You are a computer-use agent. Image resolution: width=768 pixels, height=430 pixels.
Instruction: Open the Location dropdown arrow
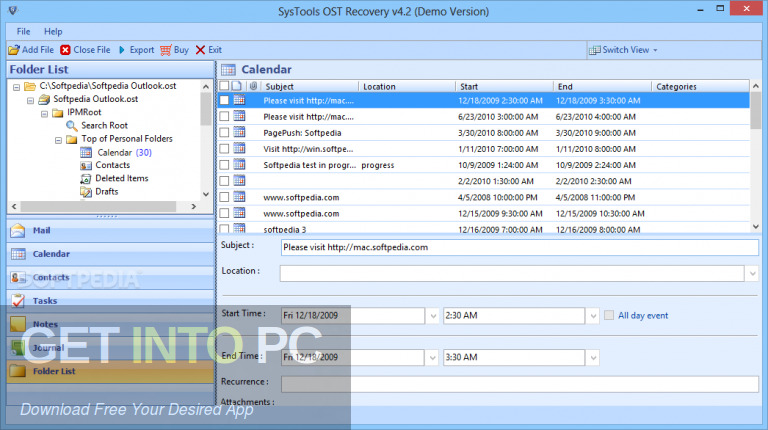pos(752,273)
